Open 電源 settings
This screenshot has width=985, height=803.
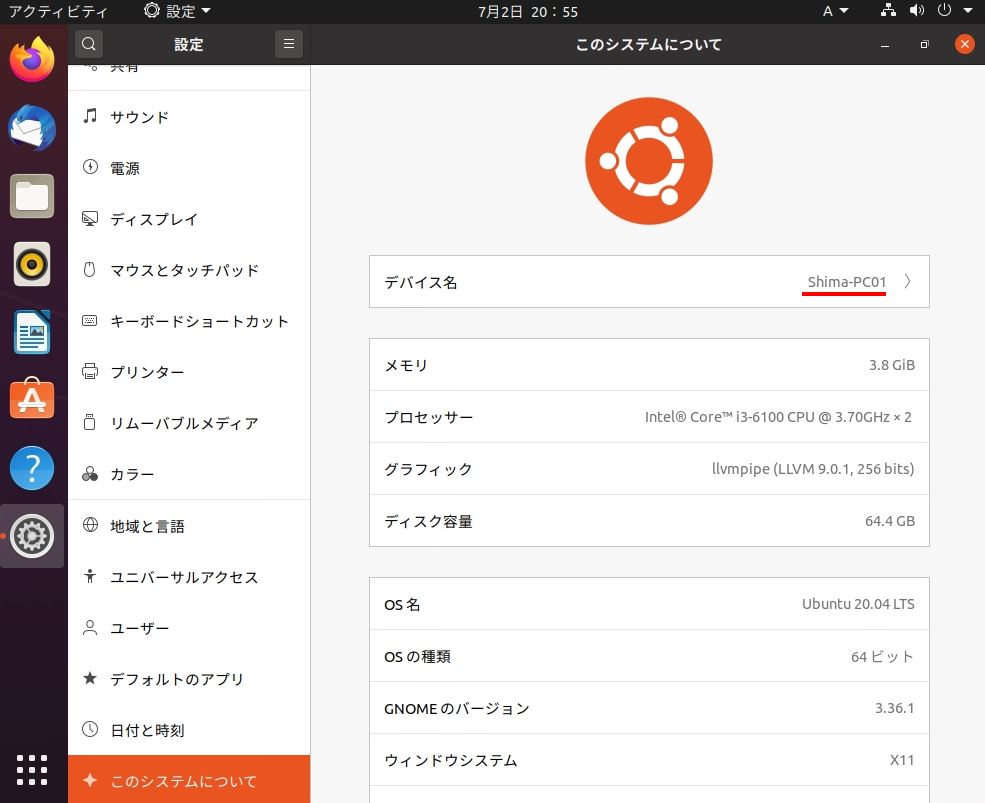pyautogui.click(x=189, y=168)
